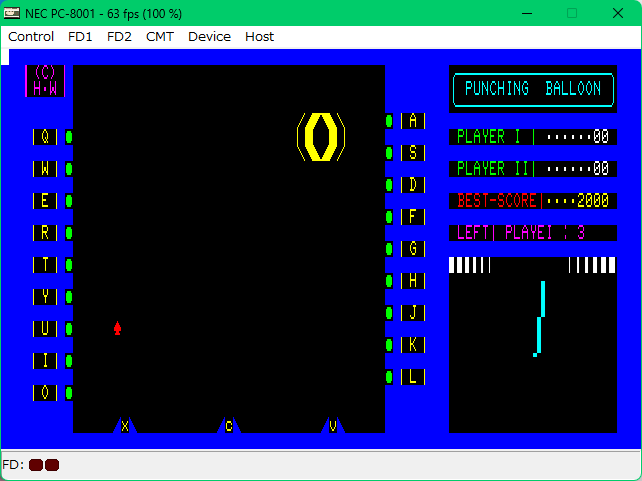Viewport: 642px width, 481px height.
Task: Click the floppy disk indicator in status bar
Action: [x=44, y=465]
